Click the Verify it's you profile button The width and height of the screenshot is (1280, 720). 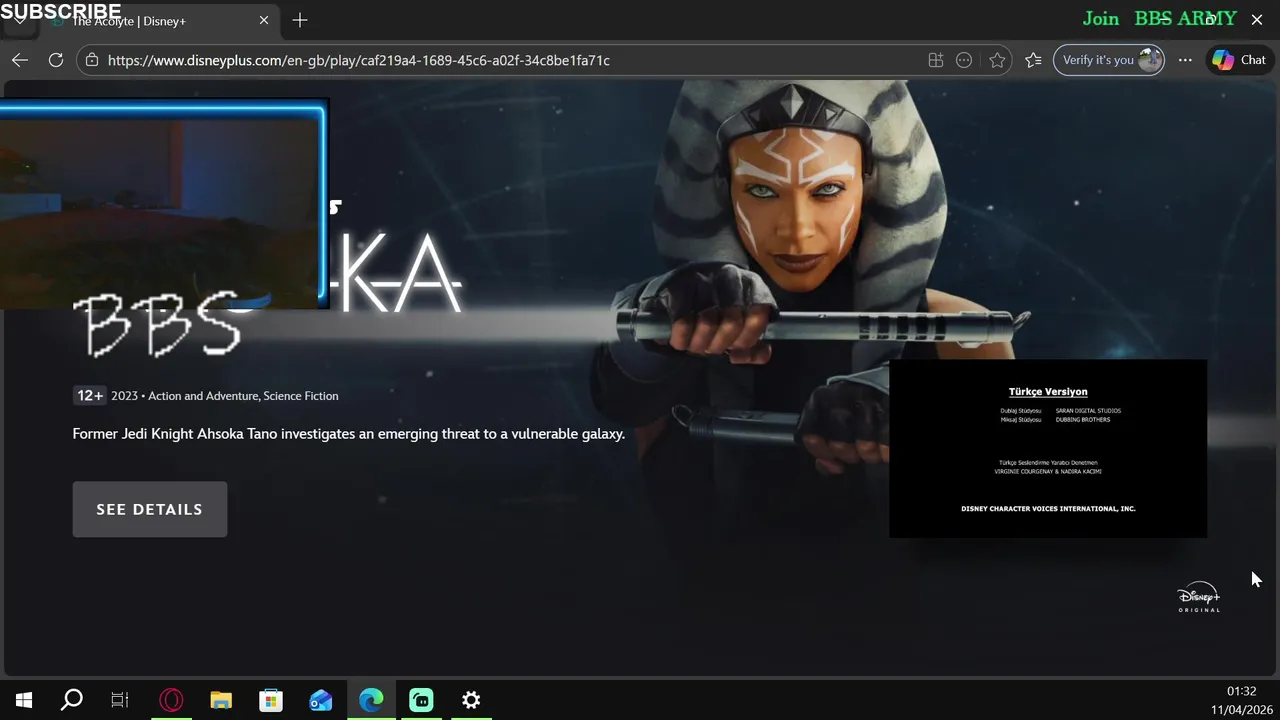(1108, 60)
